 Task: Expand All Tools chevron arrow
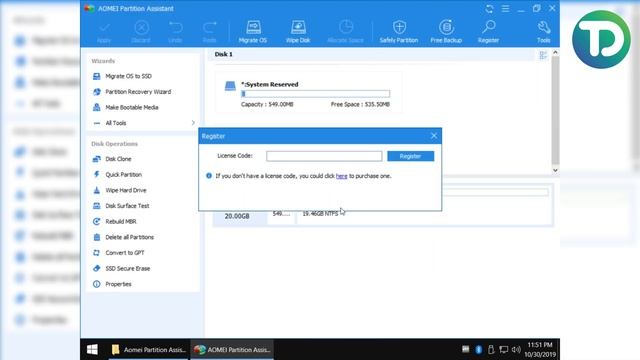click(x=193, y=123)
